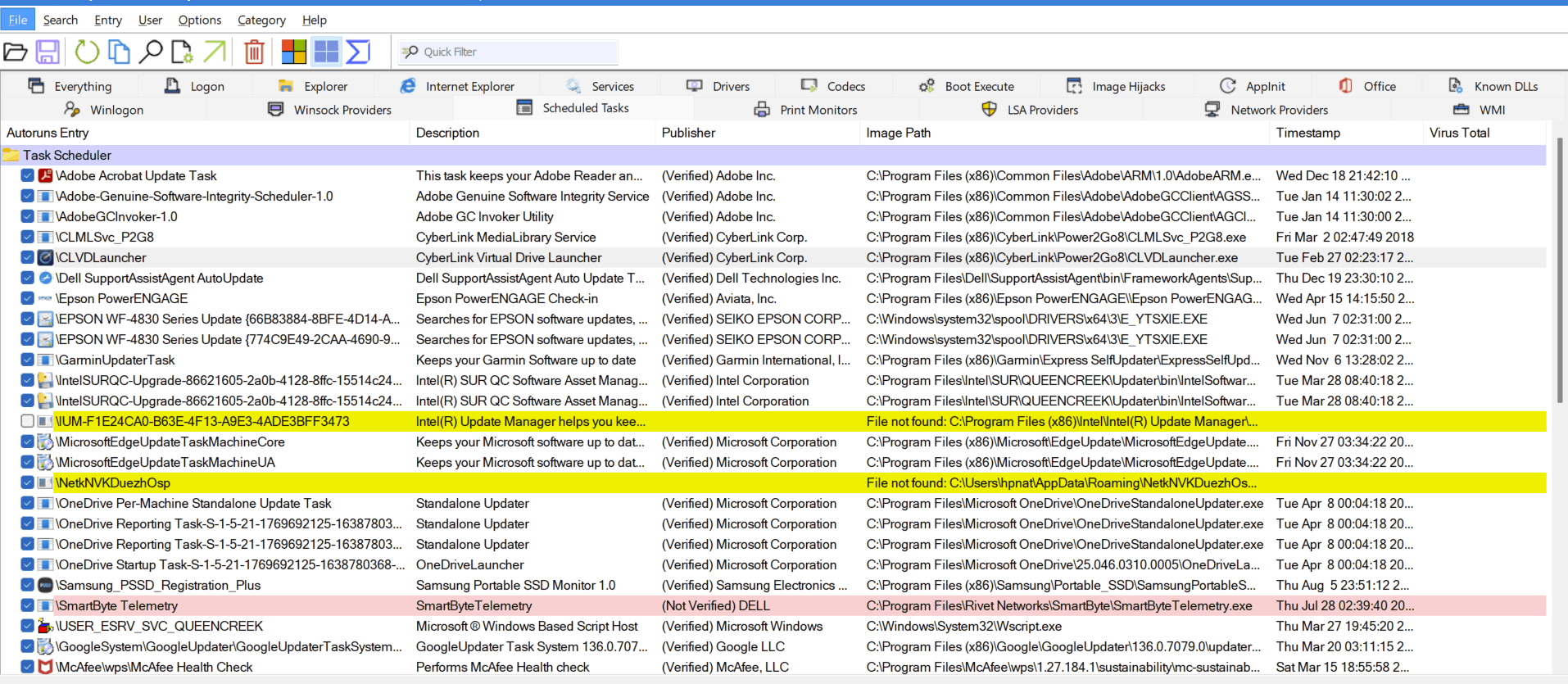1568x684 pixels.
Task: Click the Open file toolbar icon
Action: click(x=16, y=52)
